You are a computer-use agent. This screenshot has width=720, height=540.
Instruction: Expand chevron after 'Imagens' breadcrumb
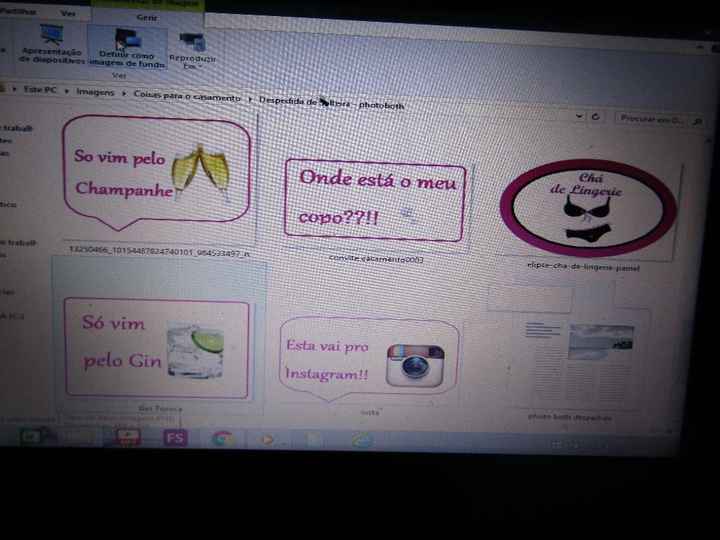[x=124, y=93]
